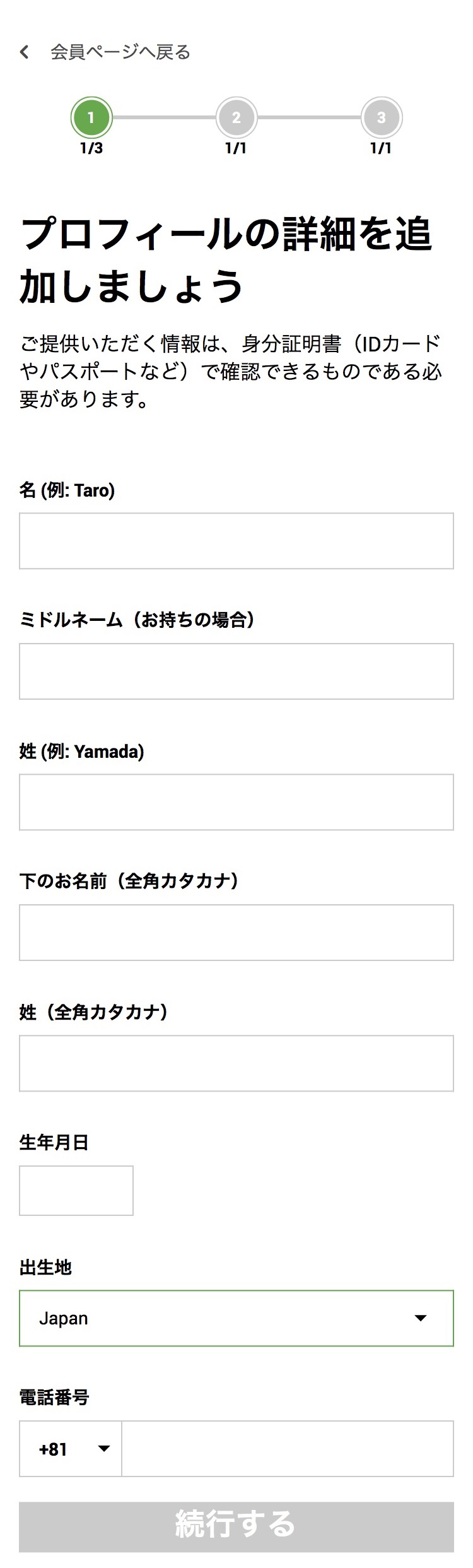Open the +81 country code selector
The width and height of the screenshot is (473, 1568).
(69, 1449)
